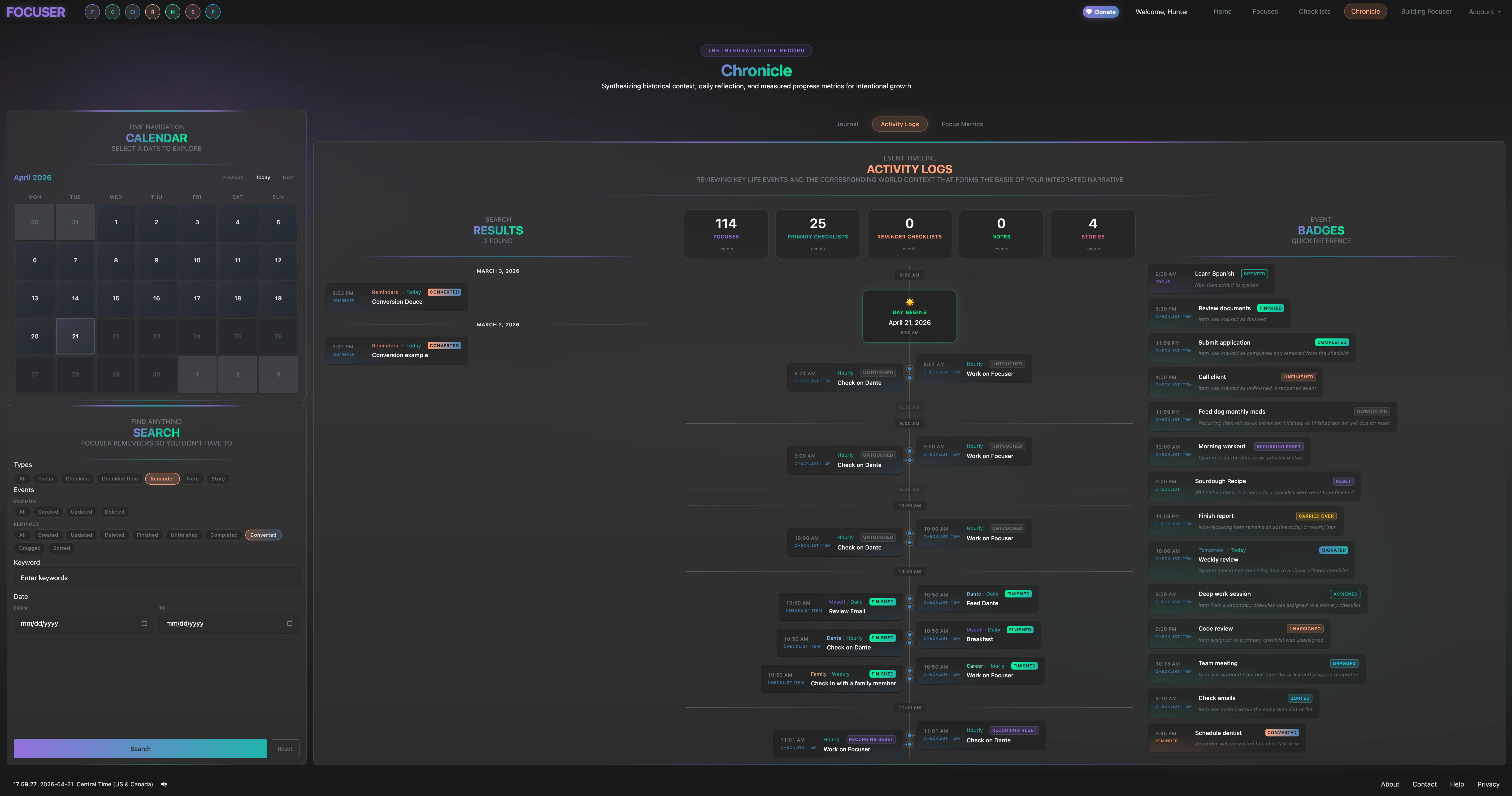The width and height of the screenshot is (1512, 796).
Task: Open the Checklists page
Action: tap(1314, 12)
